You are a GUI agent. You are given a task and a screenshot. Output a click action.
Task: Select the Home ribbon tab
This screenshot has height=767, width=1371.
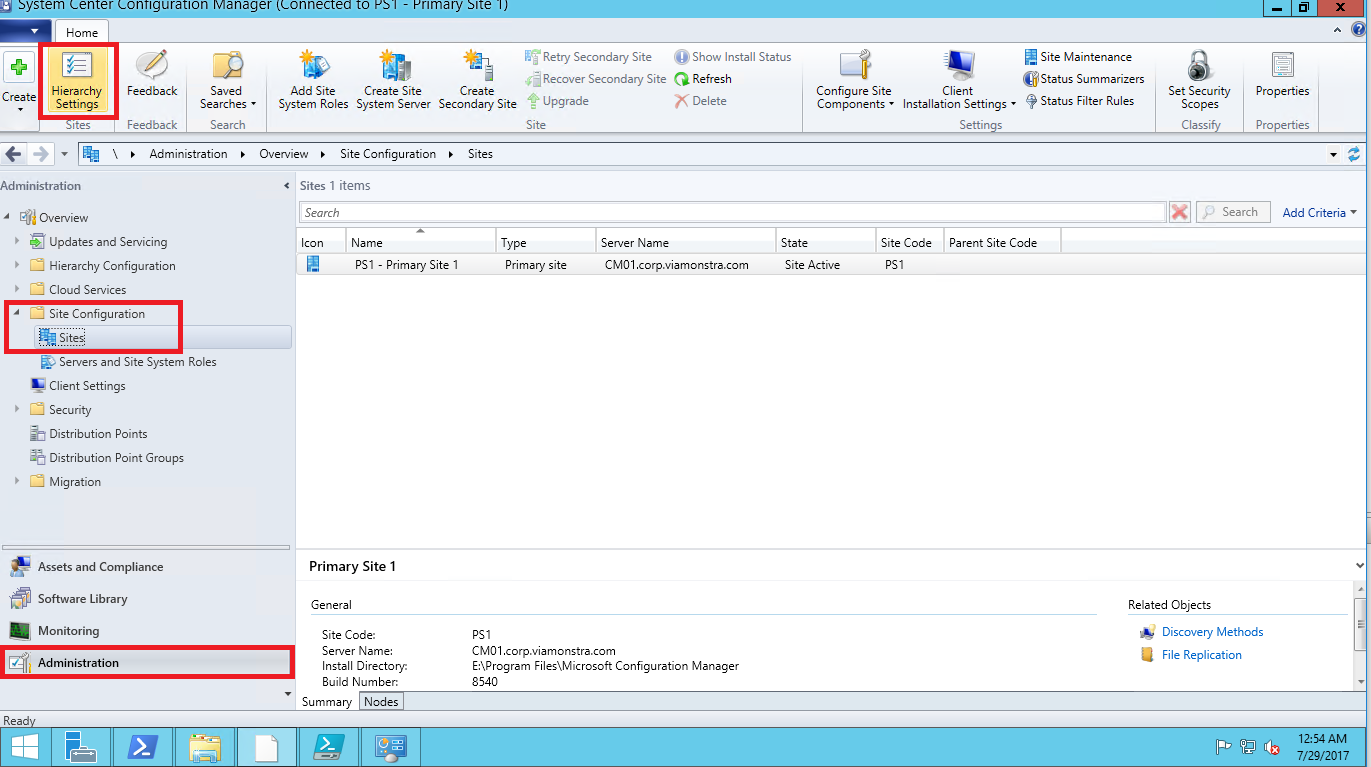(82, 33)
